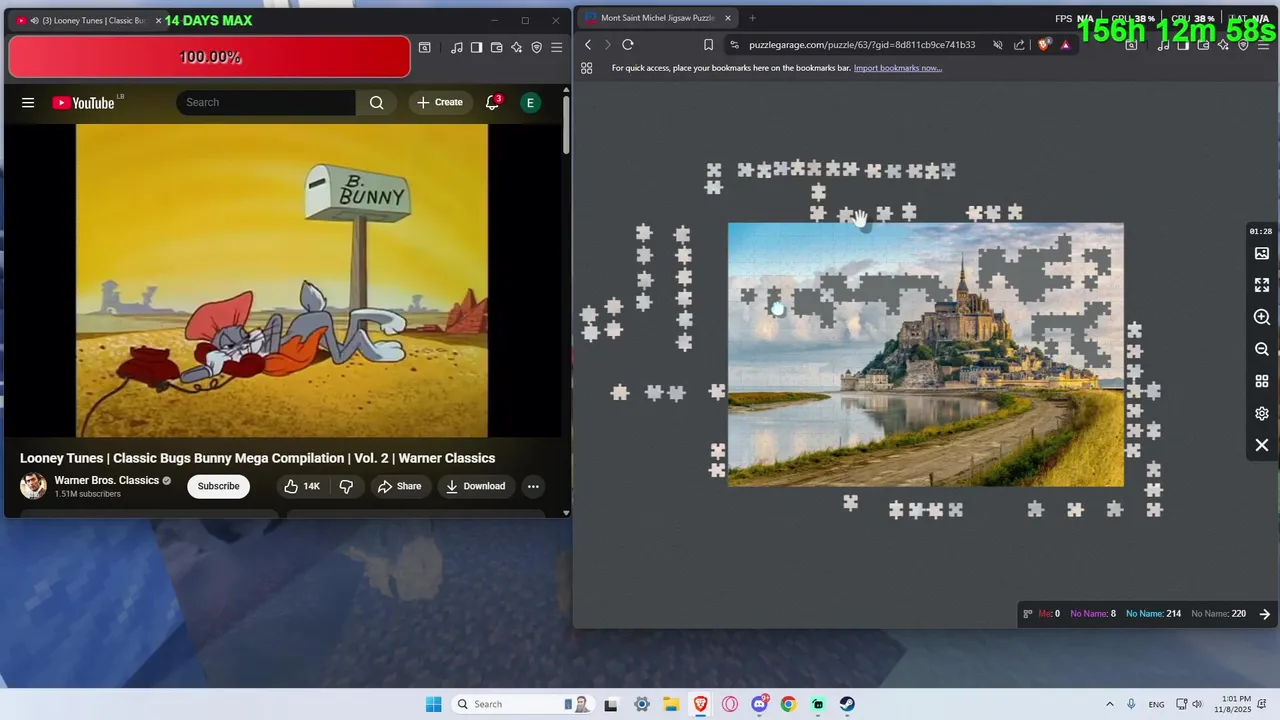This screenshot has width=1280, height=720.
Task: Click the Bugs Bunny video player
Action: click(x=282, y=280)
